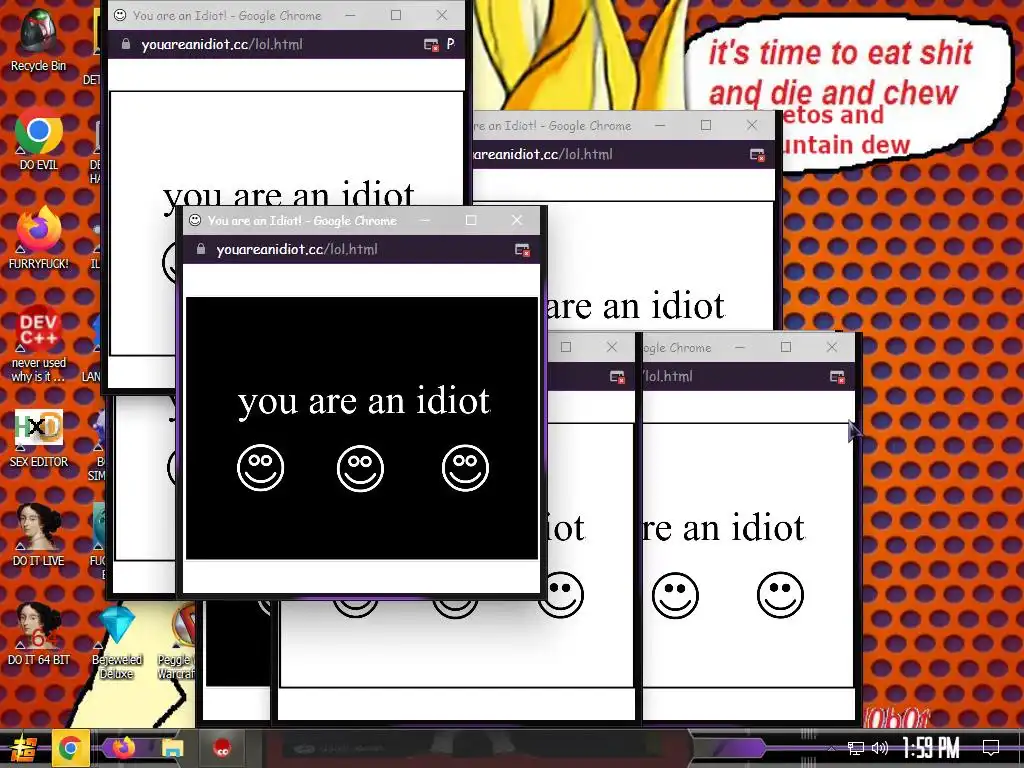Image resolution: width=1024 pixels, height=768 pixels.
Task: Close the middle-bottom idiot window
Action: [x=611, y=347]
